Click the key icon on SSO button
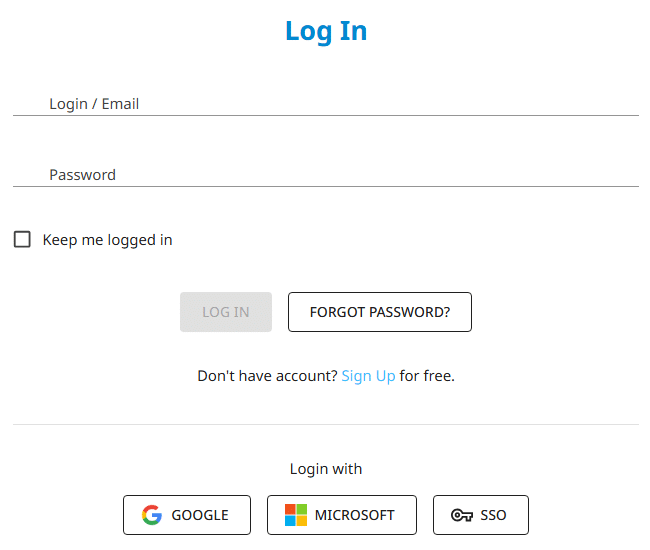The height and width of the screenshot is (550, 650). pos(462,515)
